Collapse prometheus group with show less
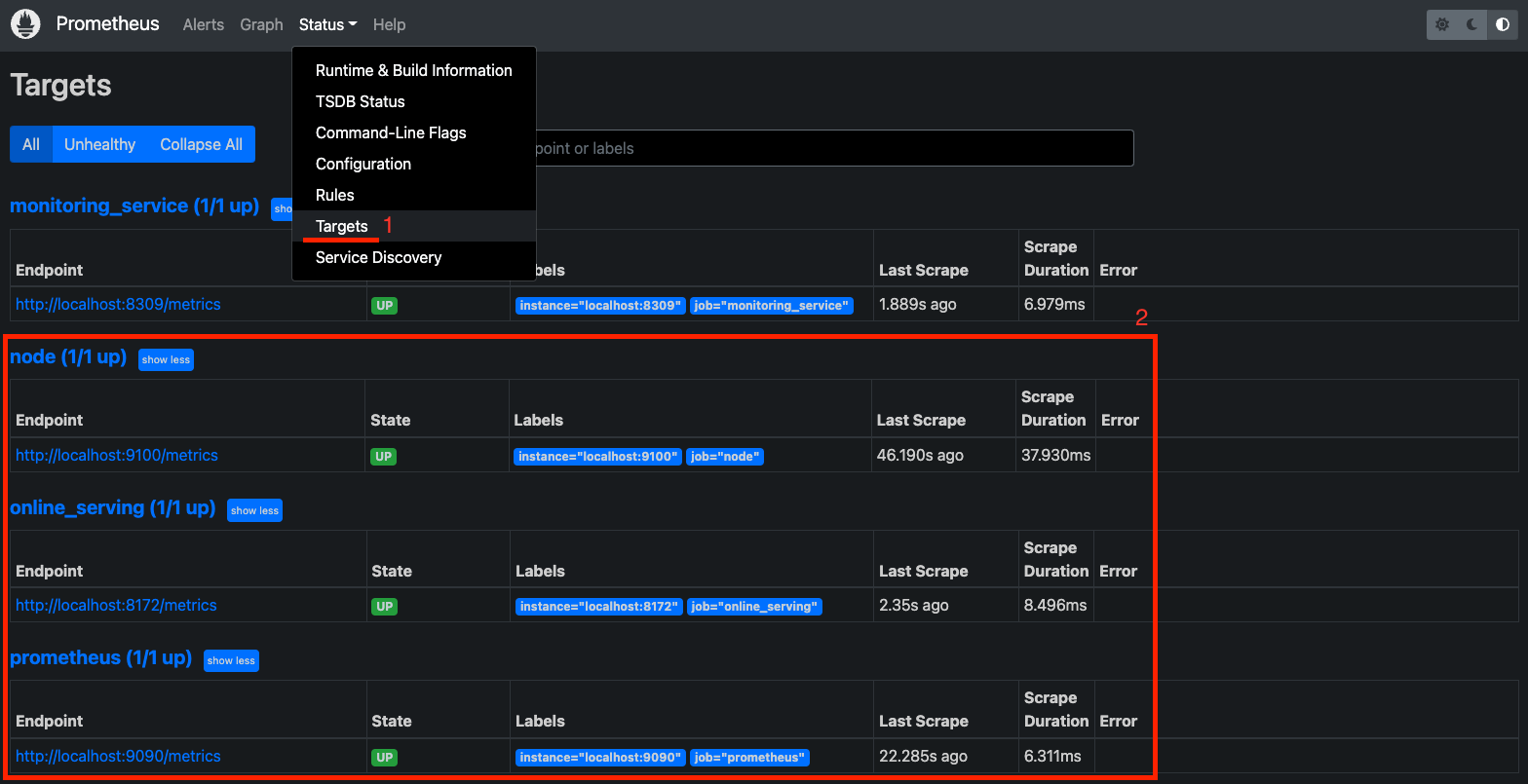The width and height of the screenshot is (1528, 784). click(231, 660)
